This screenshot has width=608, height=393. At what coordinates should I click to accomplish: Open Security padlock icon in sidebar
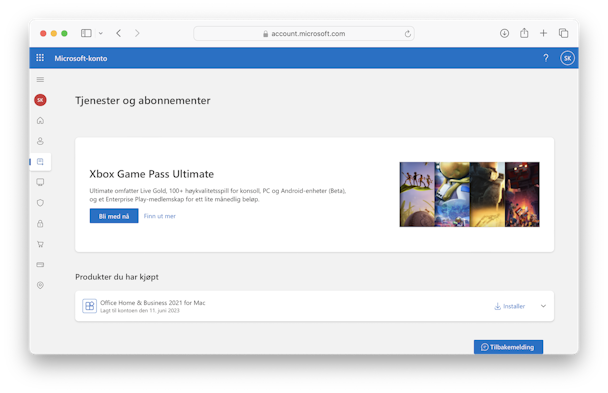[40, 224]
